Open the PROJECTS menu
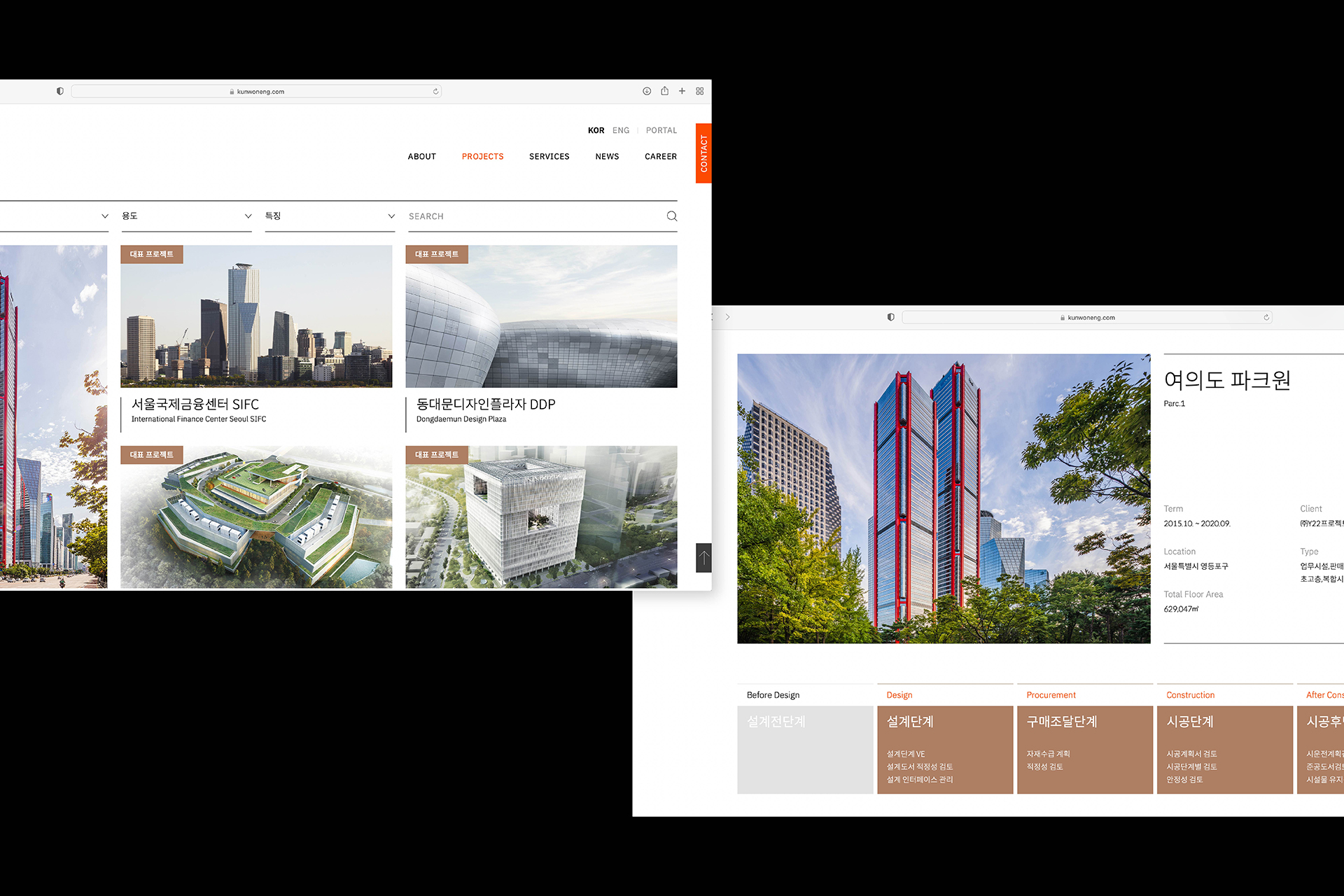 click(x=482, y=157)
